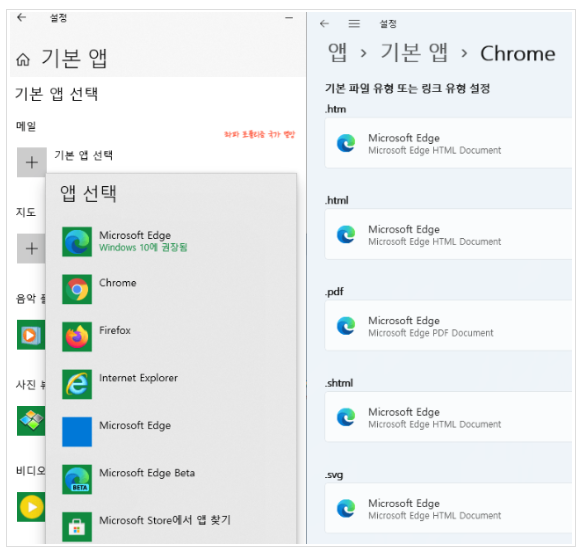The width and height of the screenshot is (582, 557).
Task: Open the home icon beside 기본 앱
Action: click(23, 59)
